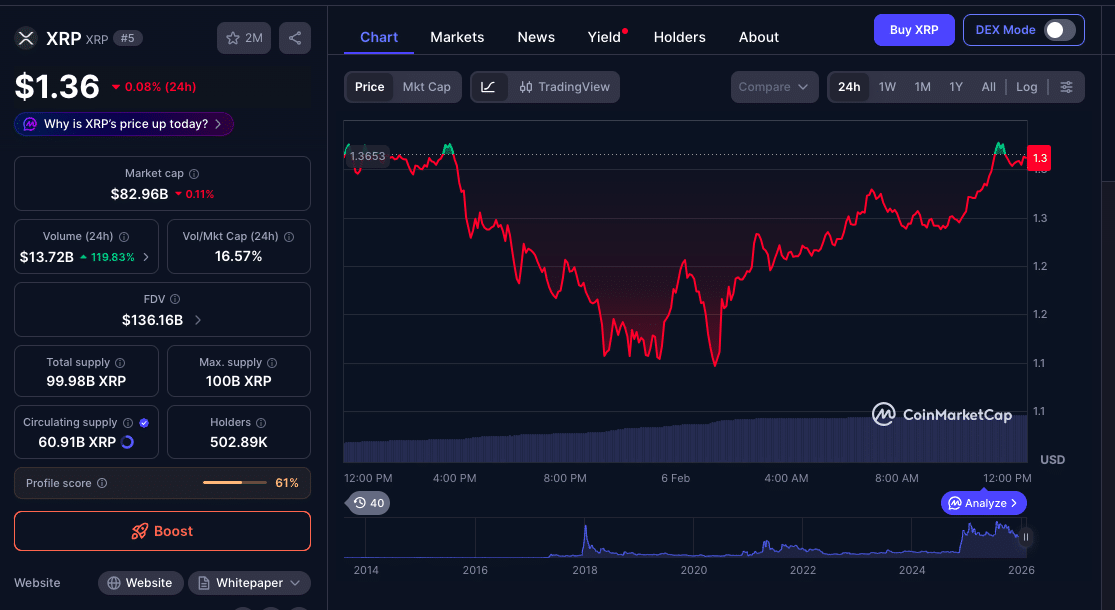Viewport: 1115px width, 610px height.
Task: Open 'Why is XRP's price up today?'
Action: click(124, 124)
